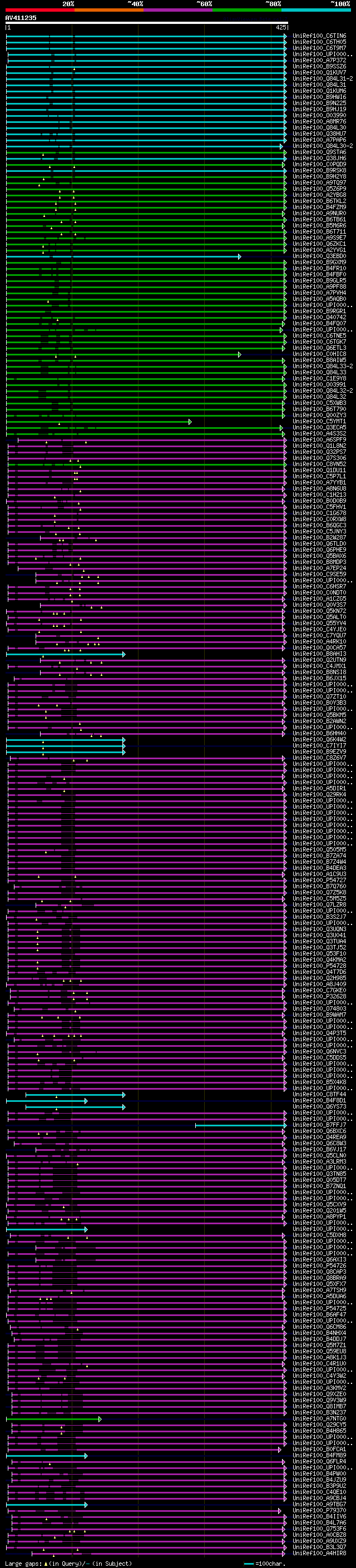Select the UniRef100_Q1KUM6 label

[x=319, y=91]
